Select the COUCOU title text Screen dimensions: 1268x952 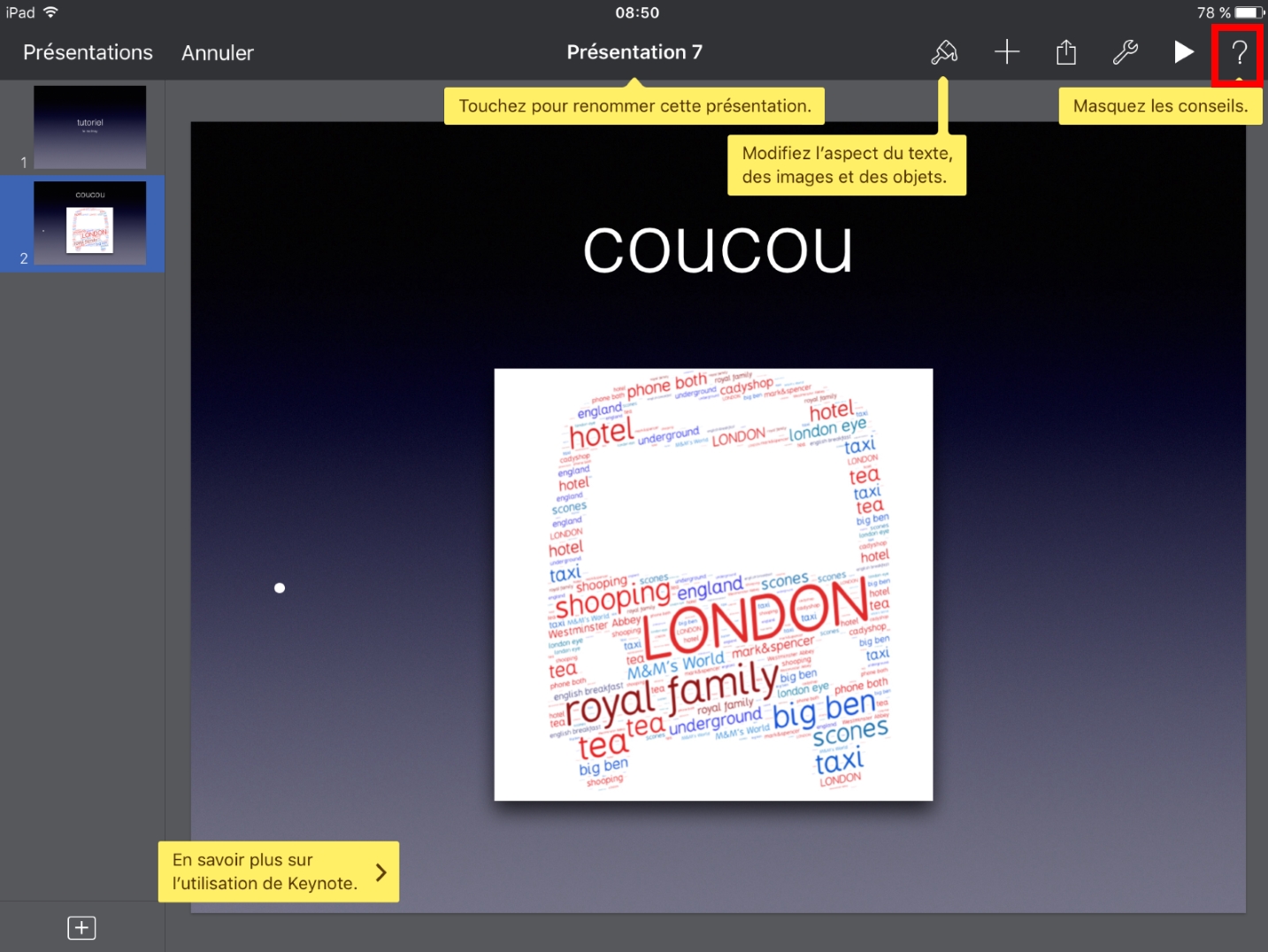coord(718,250)
